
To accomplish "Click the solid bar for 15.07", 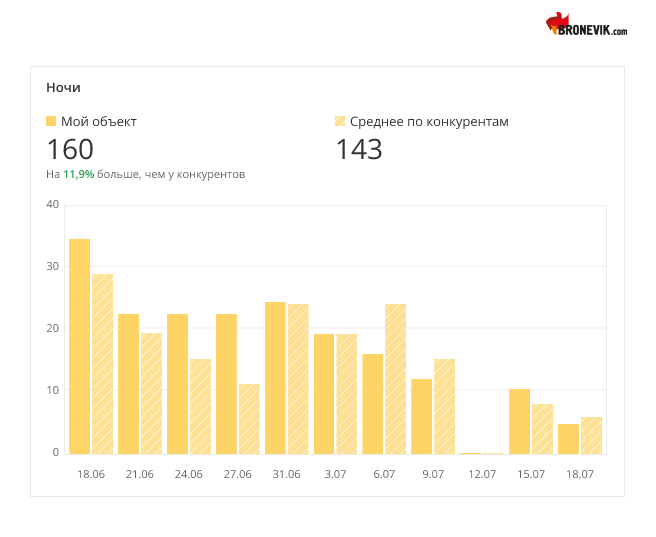I will point(520,422).
